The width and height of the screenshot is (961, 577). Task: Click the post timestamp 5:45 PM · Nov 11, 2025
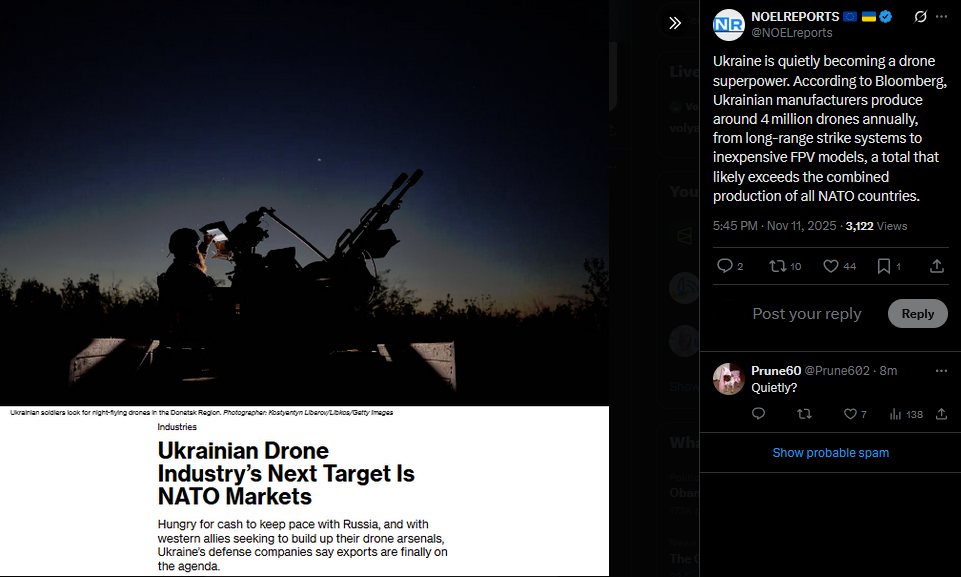(x=774, y=226)
